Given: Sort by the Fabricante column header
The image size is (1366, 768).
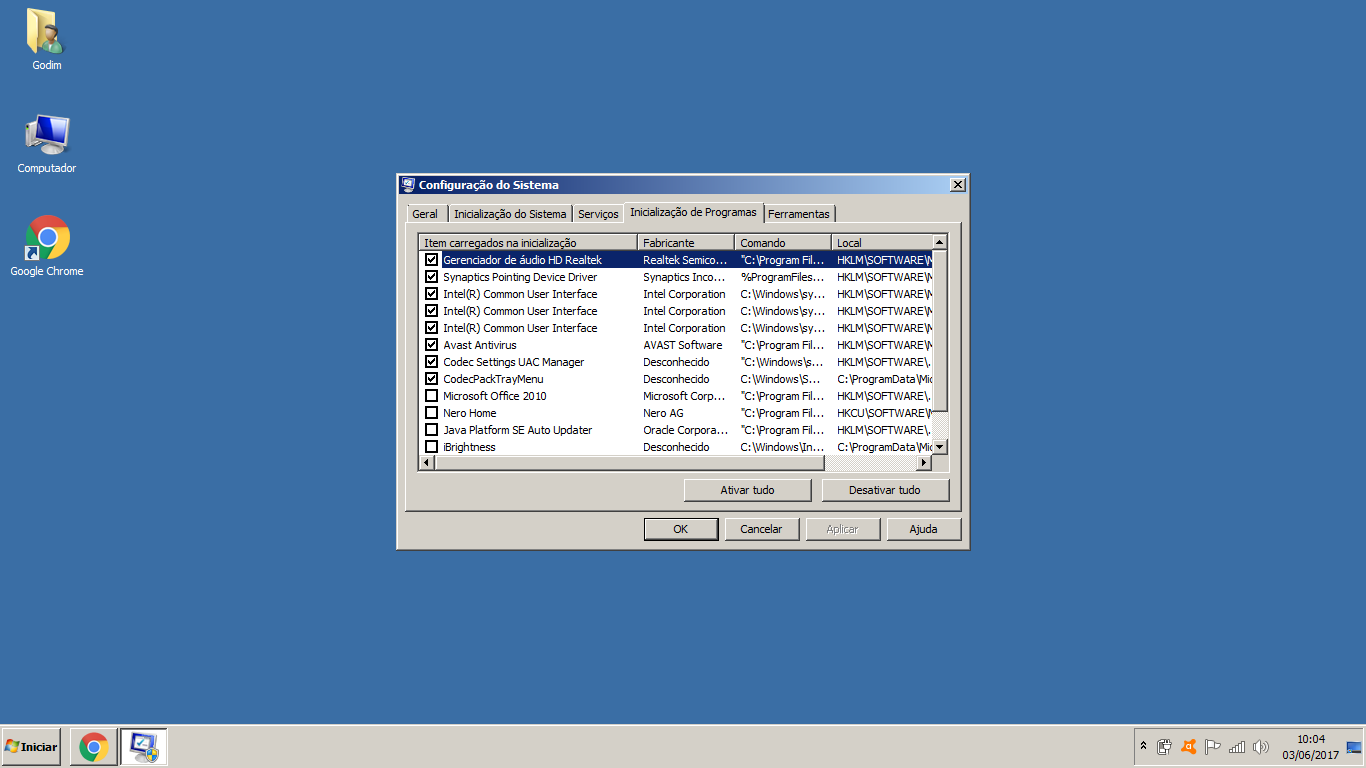Looking at the screenshot, I should (x=686, y=243).
